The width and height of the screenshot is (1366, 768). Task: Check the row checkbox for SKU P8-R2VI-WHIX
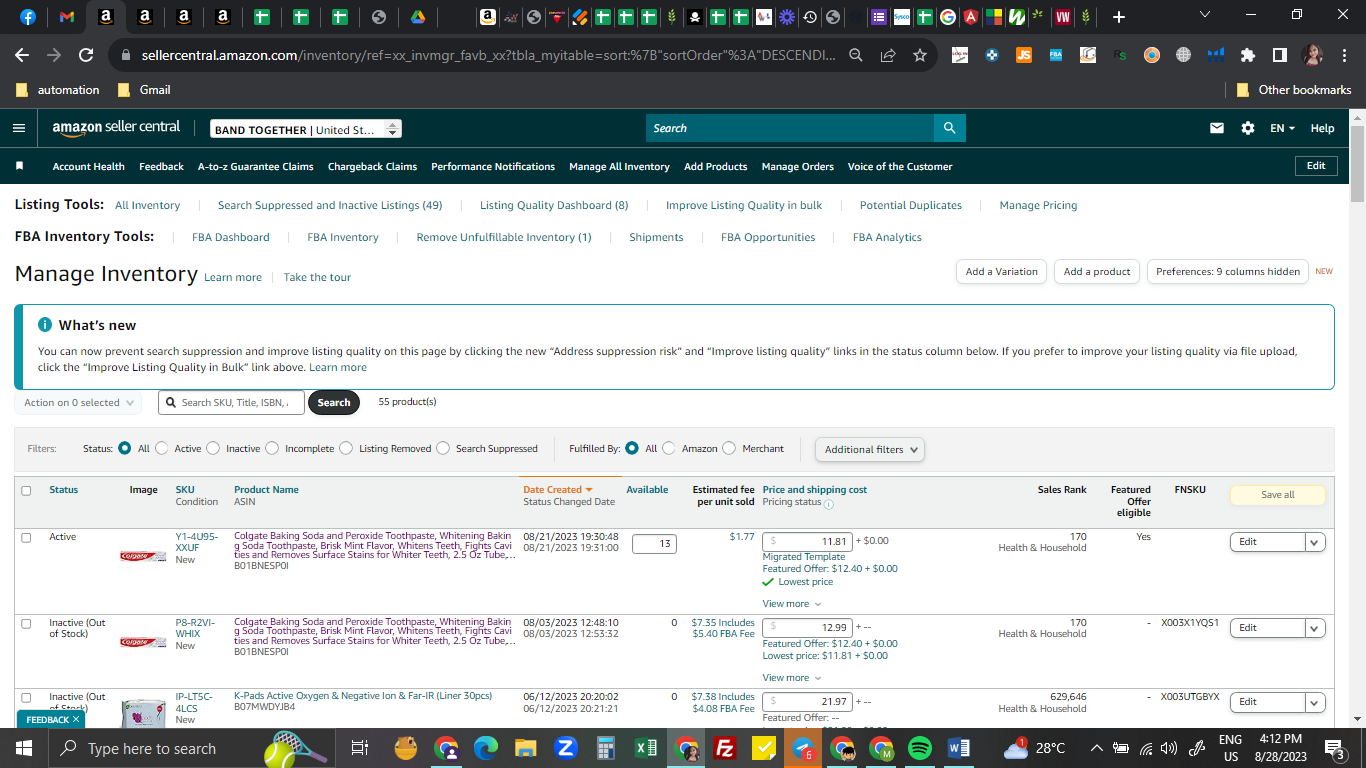coord(26,623)
